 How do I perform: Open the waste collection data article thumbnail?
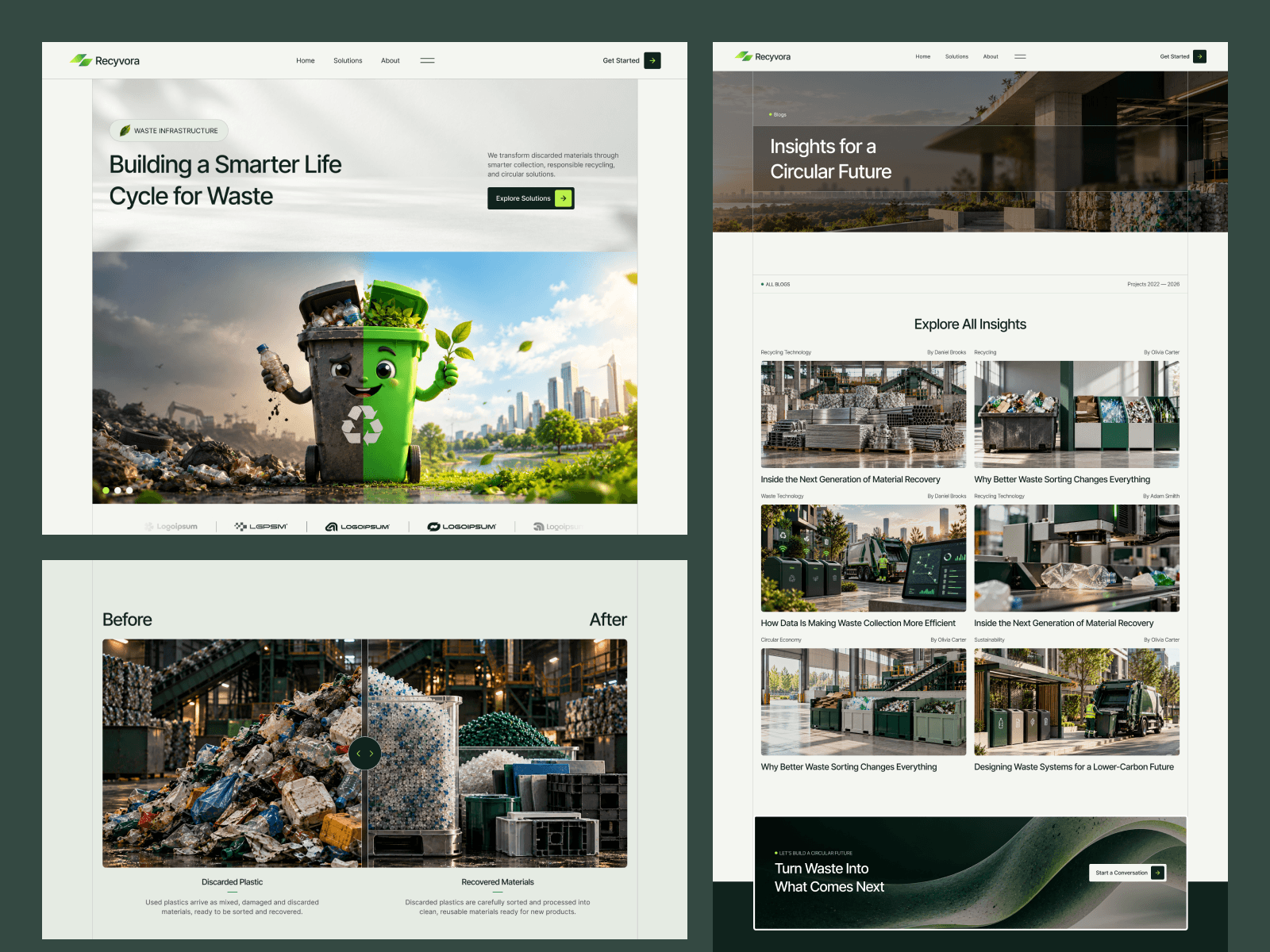tap(864, 559)
